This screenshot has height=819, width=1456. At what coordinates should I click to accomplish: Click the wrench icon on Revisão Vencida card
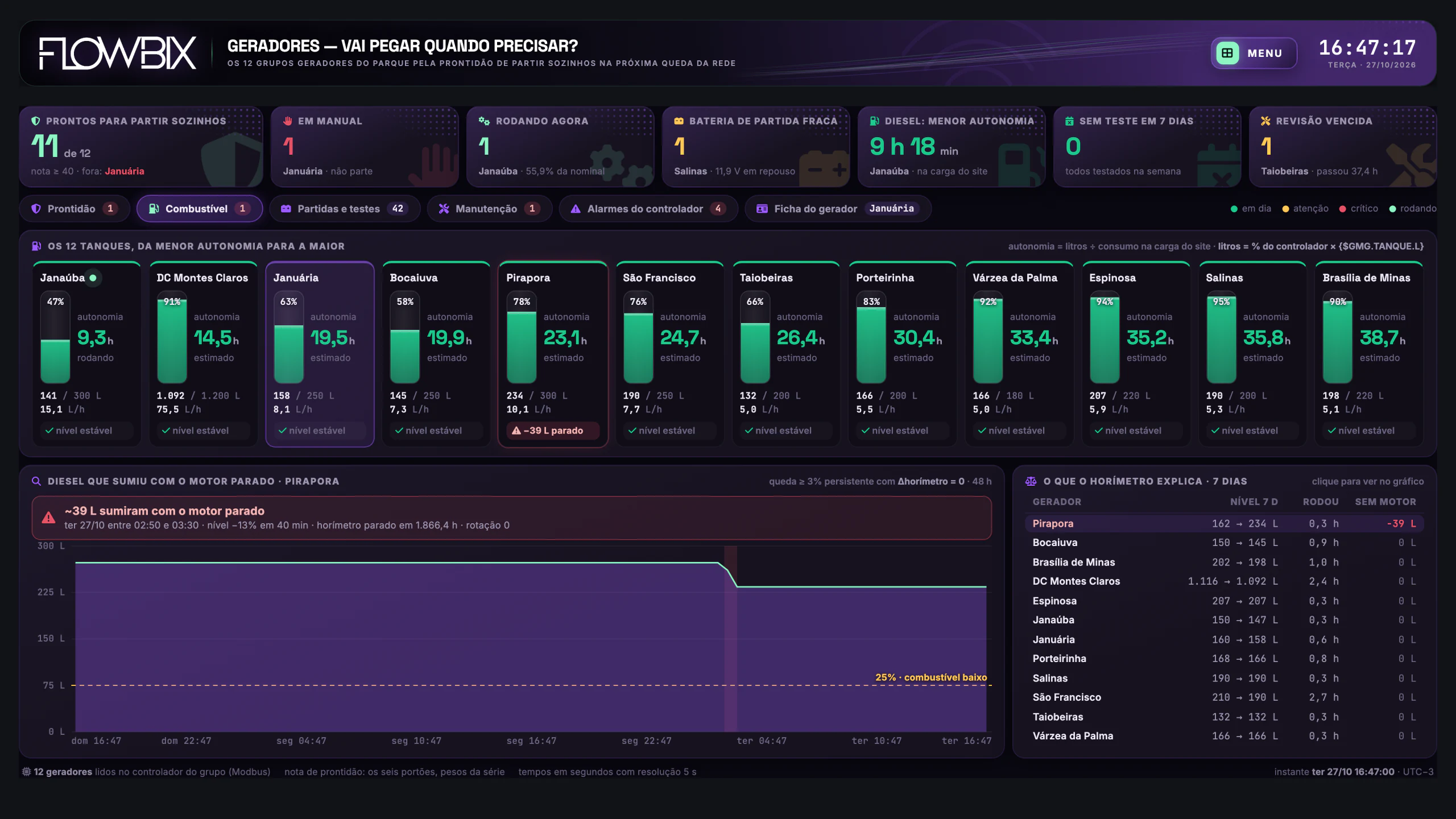(x=1265, y=121)
